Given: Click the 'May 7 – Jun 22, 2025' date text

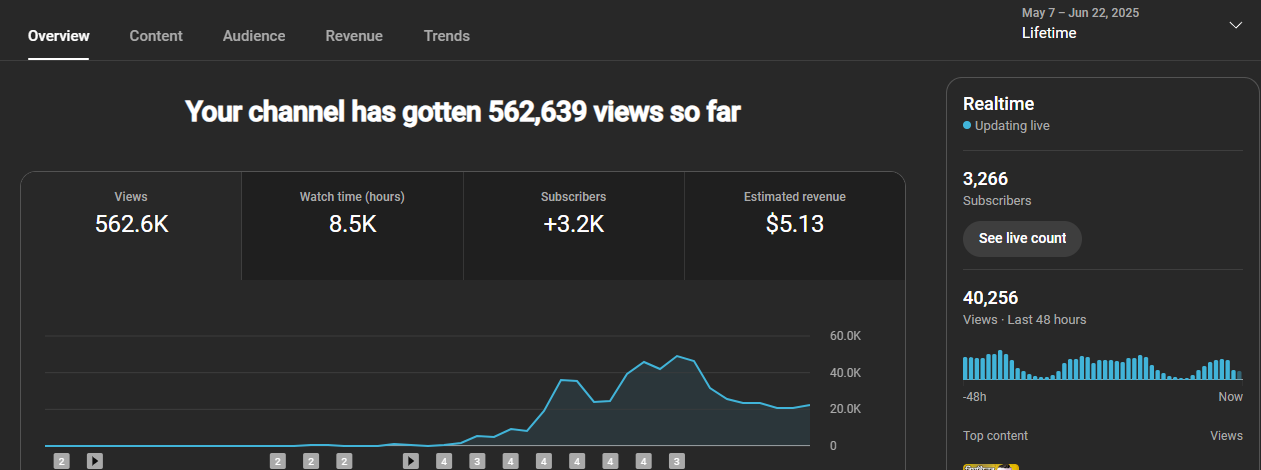Looking at the screenshot, I should point(1080,13).
